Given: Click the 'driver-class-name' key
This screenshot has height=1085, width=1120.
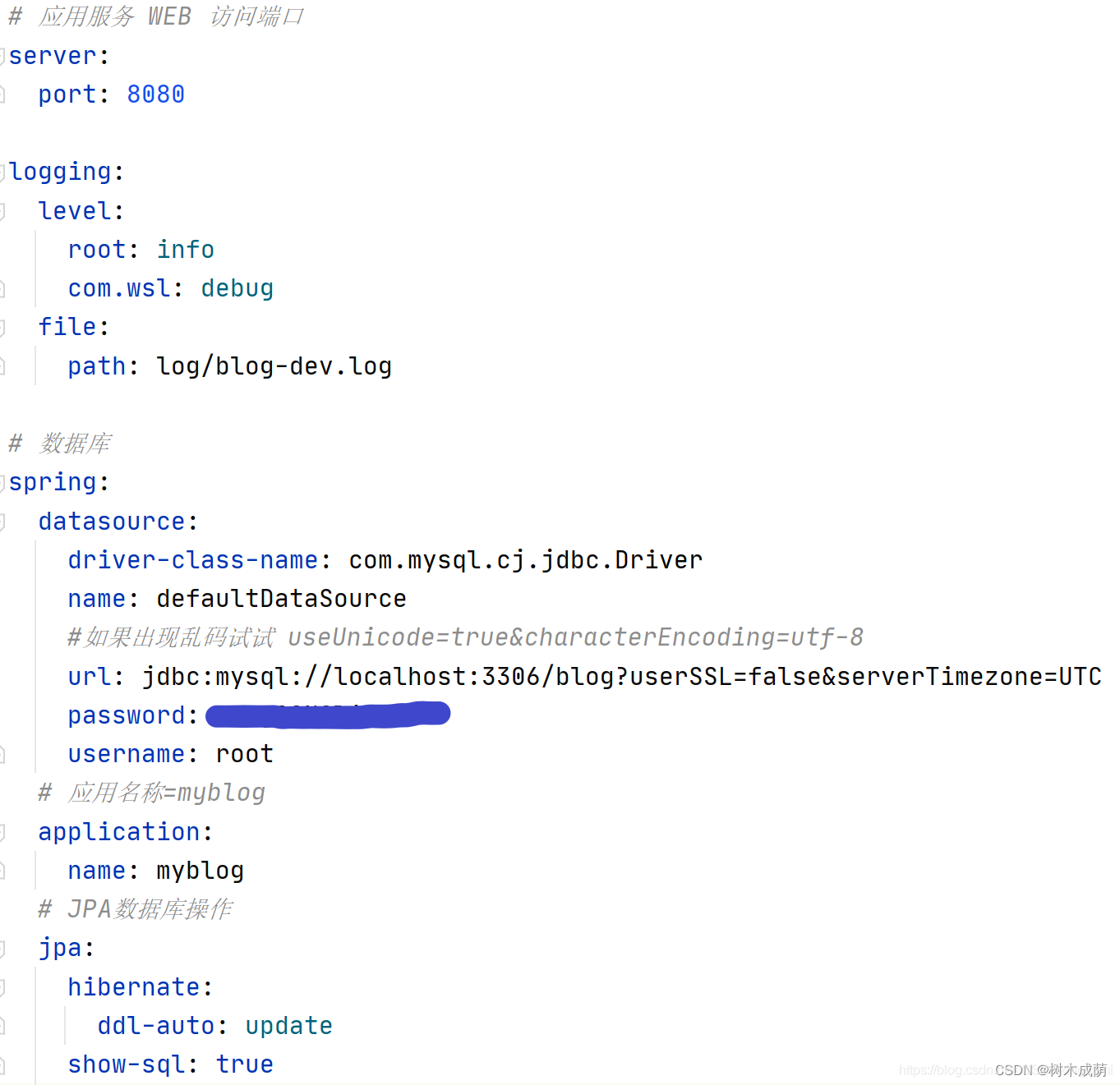Looking at the screenshot, I should (x=193, y=560).
